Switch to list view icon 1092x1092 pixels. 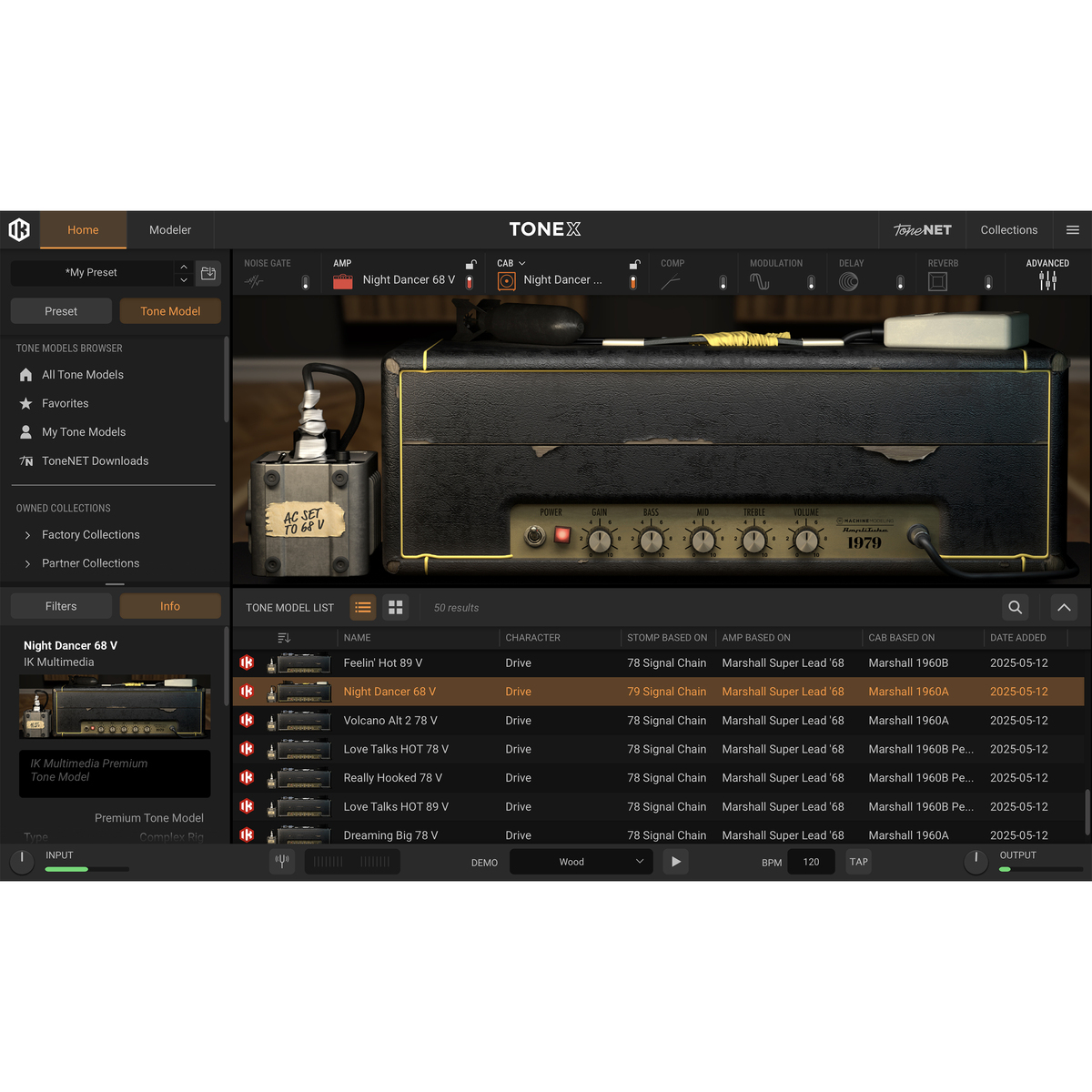click(x=363, y=607)
